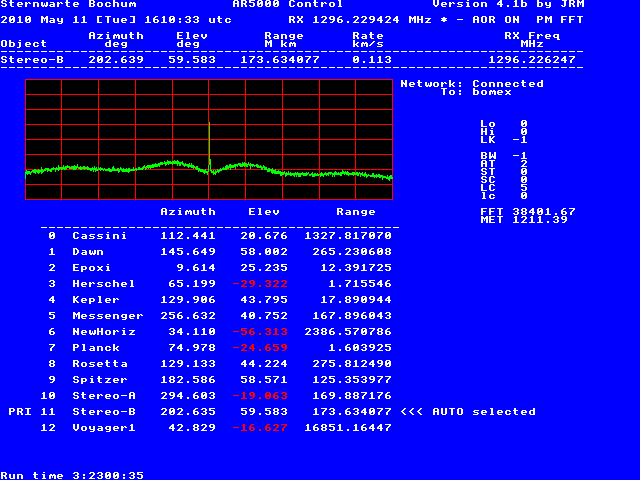
Task: Click the RX 1296.229424 MHz frequency readout
Action: (360, 20)
